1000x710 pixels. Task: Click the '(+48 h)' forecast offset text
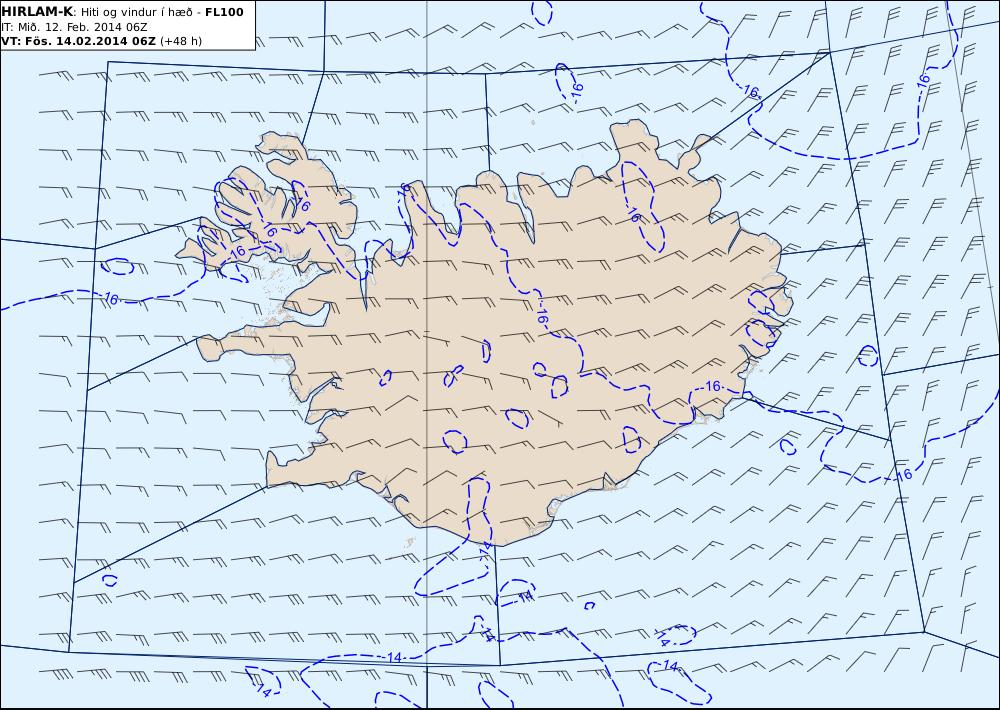pos(181,41)
